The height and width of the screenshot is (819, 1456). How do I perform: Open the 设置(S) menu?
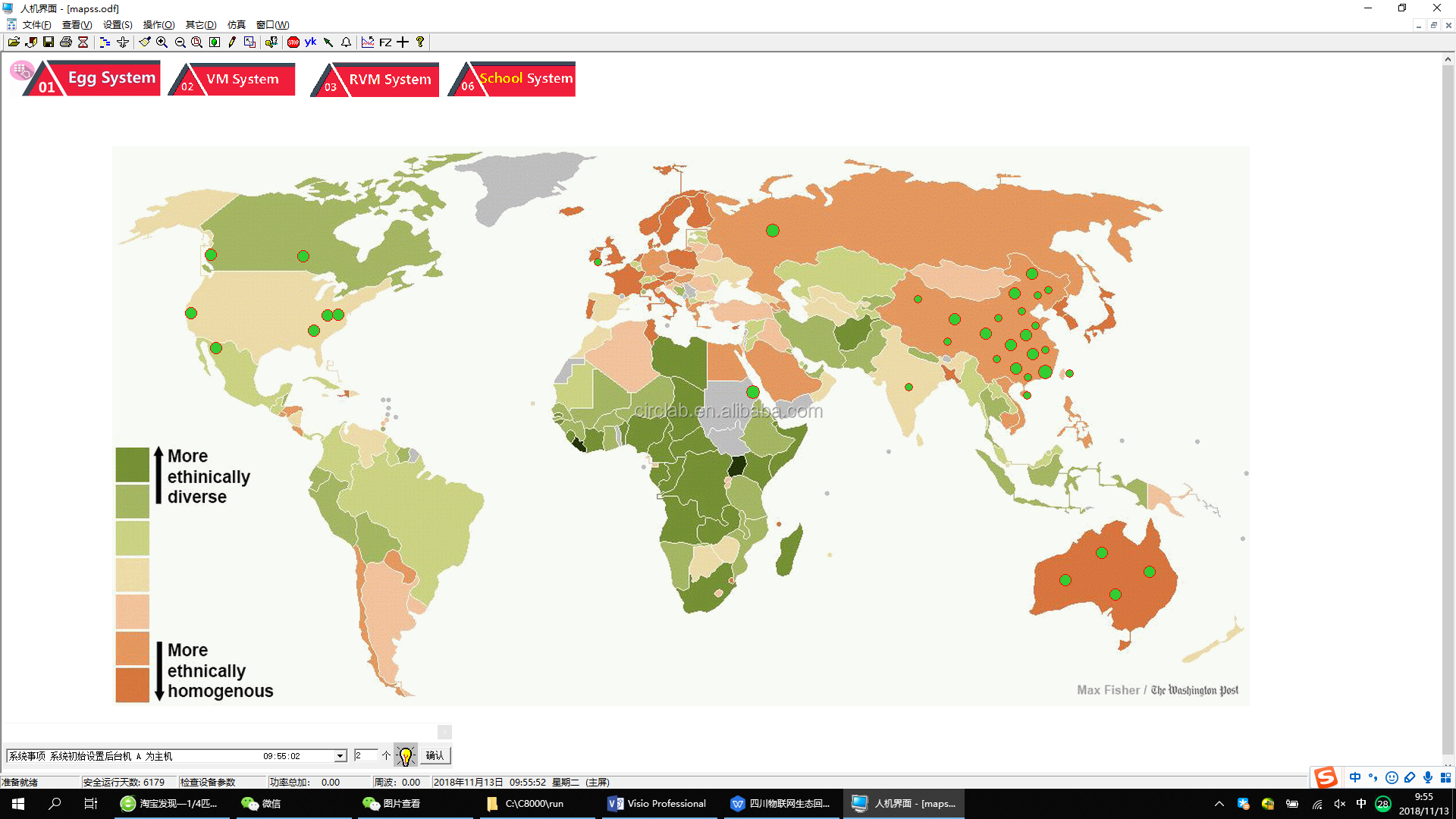click(118, 25)
